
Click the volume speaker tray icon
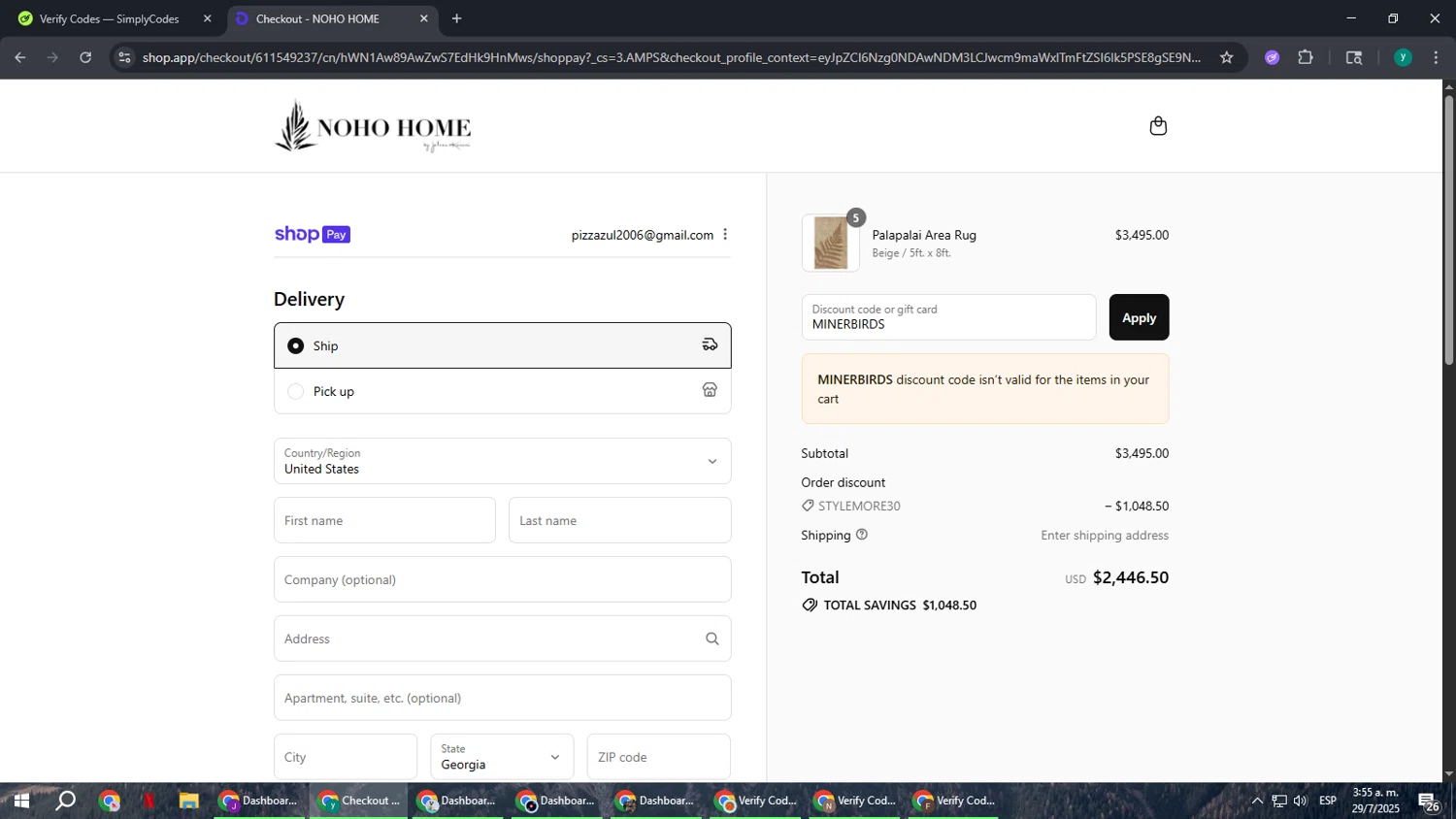coord(1301,801)
